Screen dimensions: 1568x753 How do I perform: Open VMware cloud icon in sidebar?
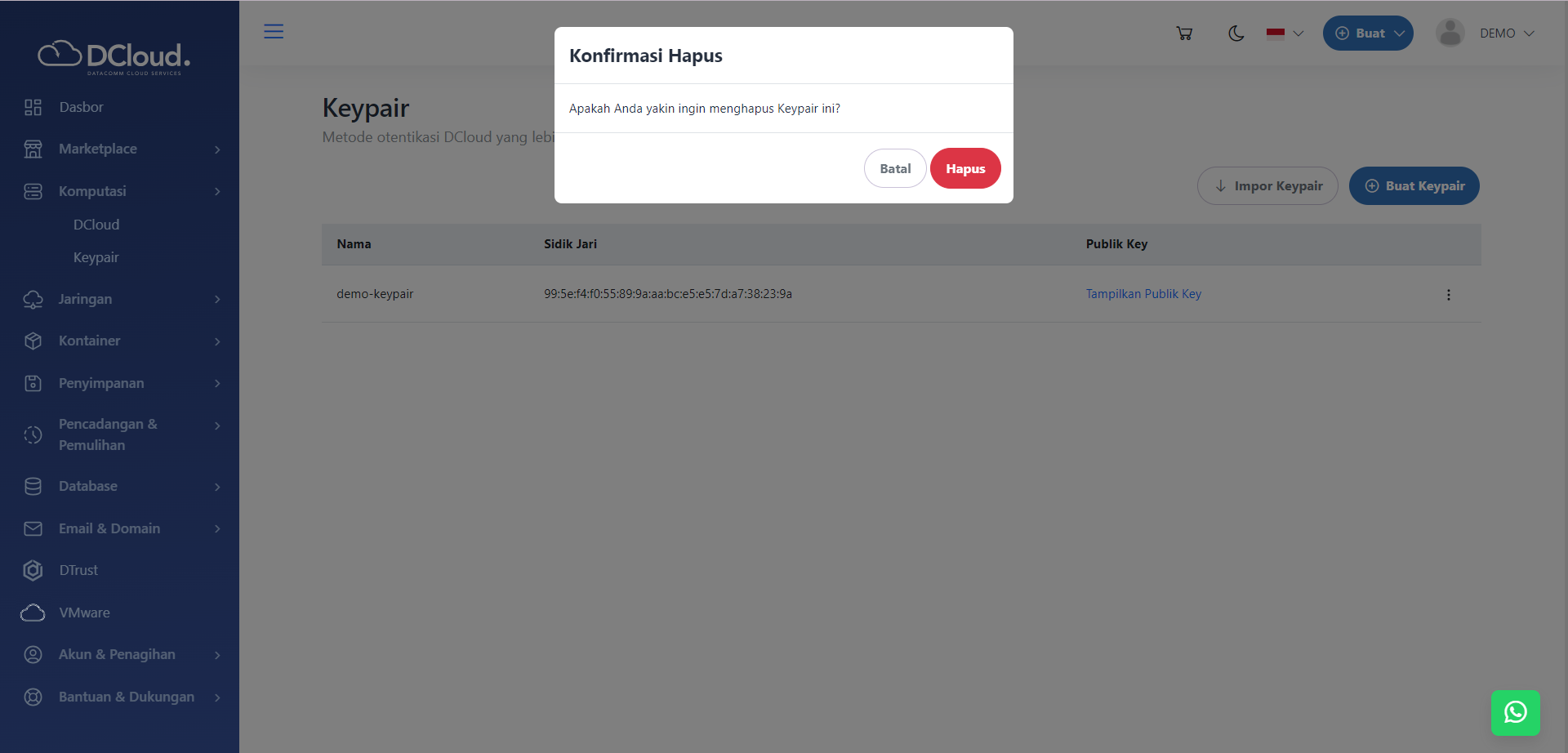[33, 613]
